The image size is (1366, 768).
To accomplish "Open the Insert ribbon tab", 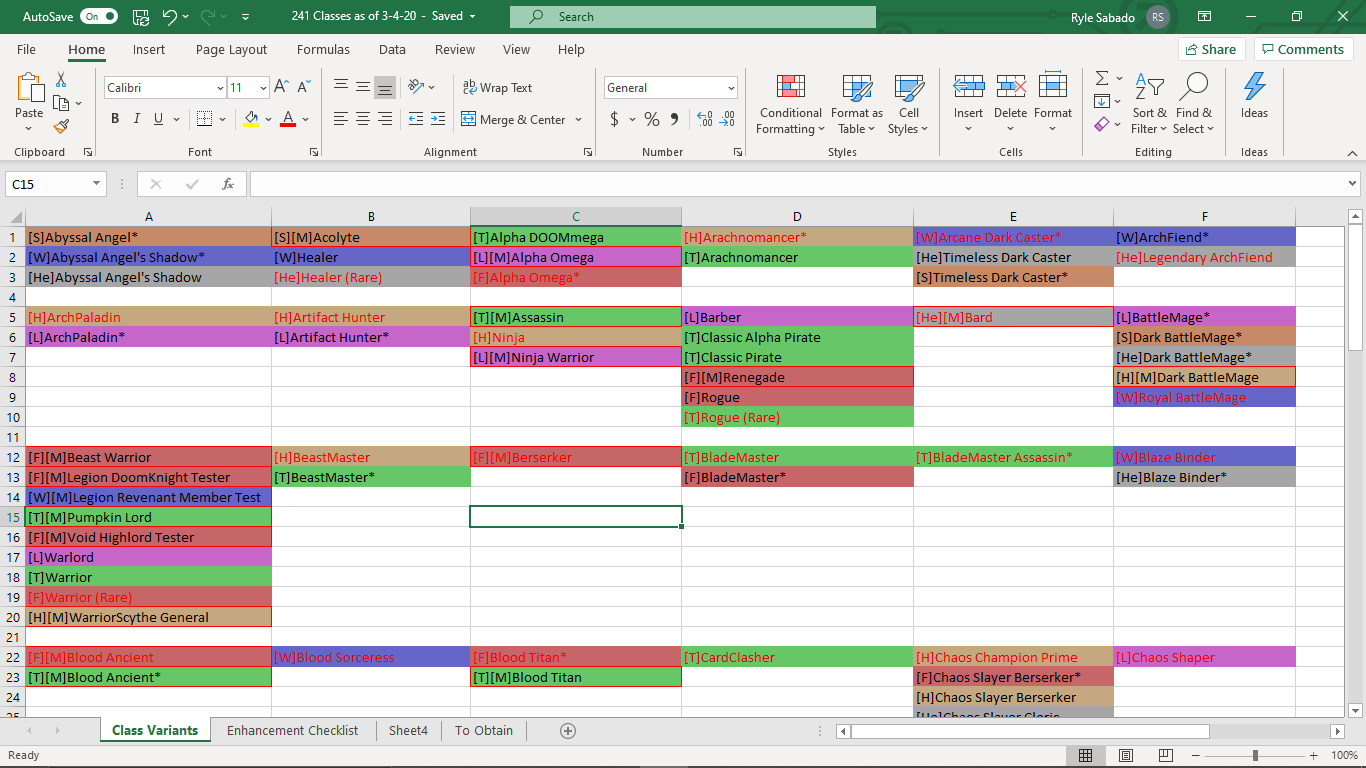I will point(149,50).
